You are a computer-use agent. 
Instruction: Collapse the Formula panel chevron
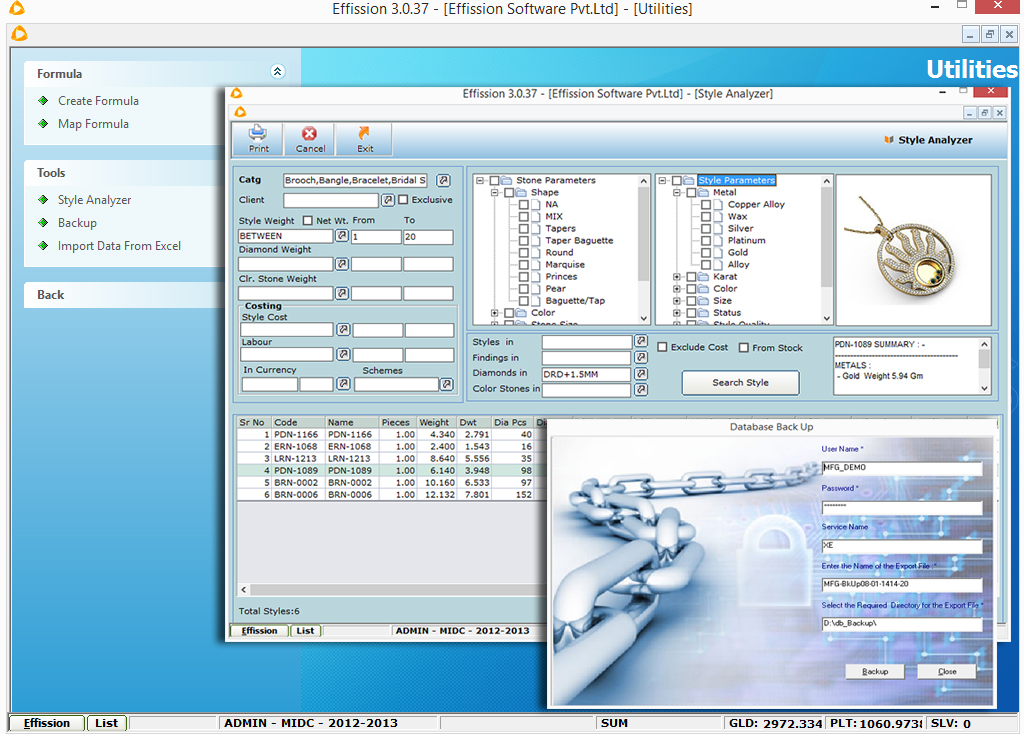[x=278, y=72]
